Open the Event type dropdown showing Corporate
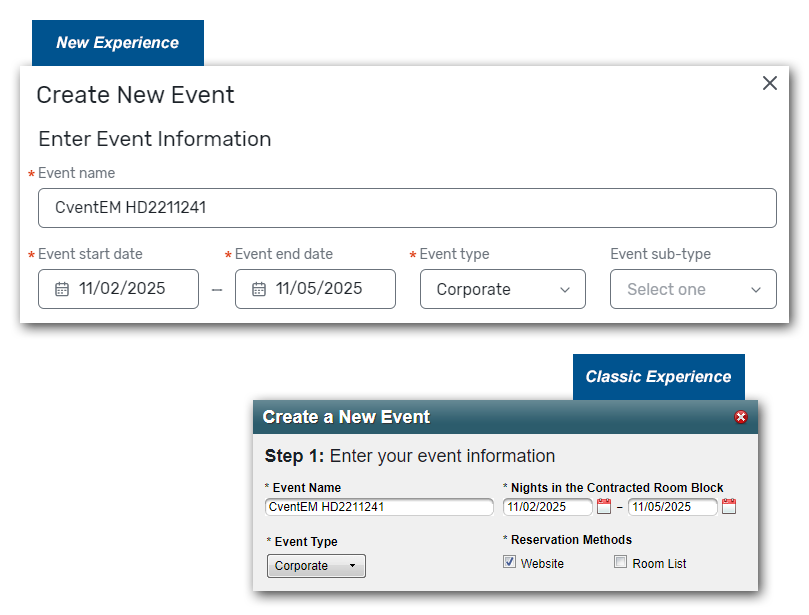 502,289
